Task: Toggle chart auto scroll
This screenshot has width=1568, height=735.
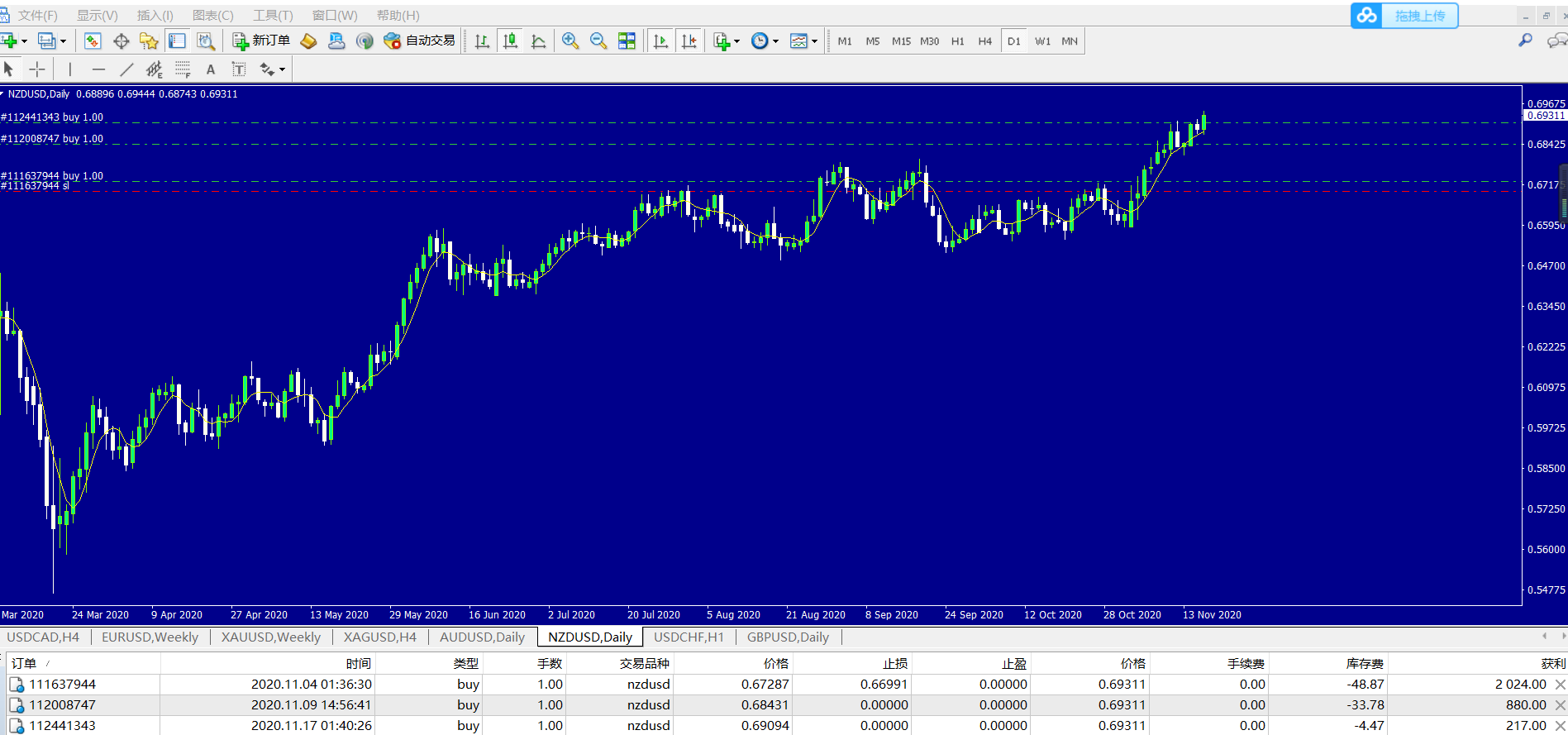Action: [x=660, y=41]
